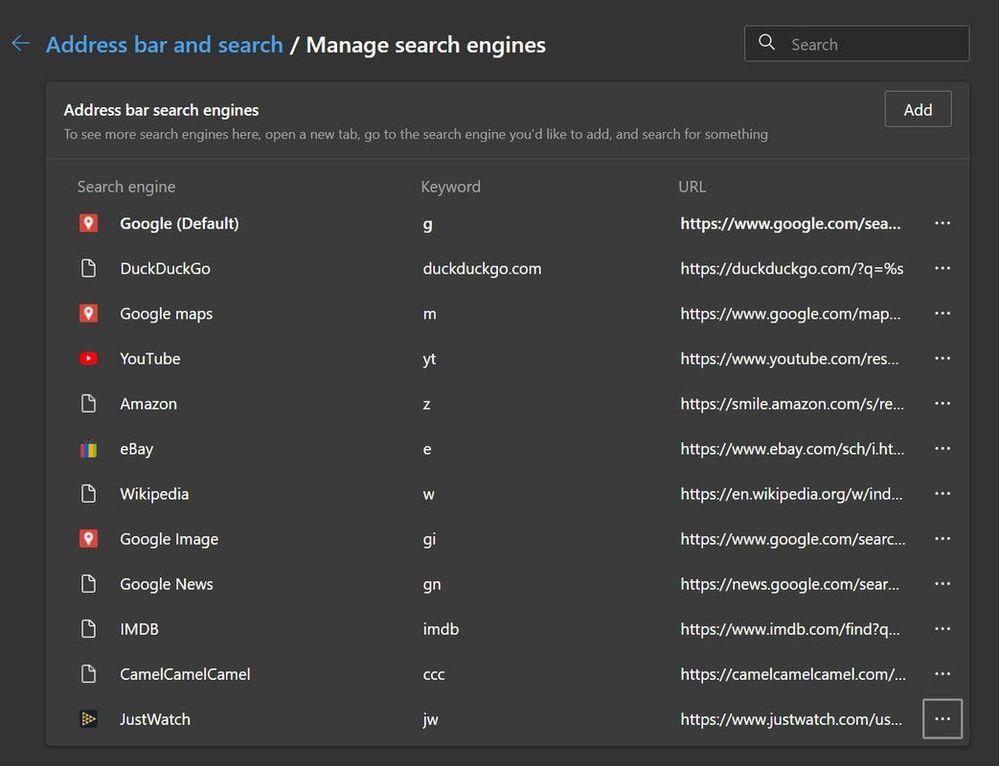The image size is (999, 766).
Task: Click the gi keyword
Action: click(429, 540)
